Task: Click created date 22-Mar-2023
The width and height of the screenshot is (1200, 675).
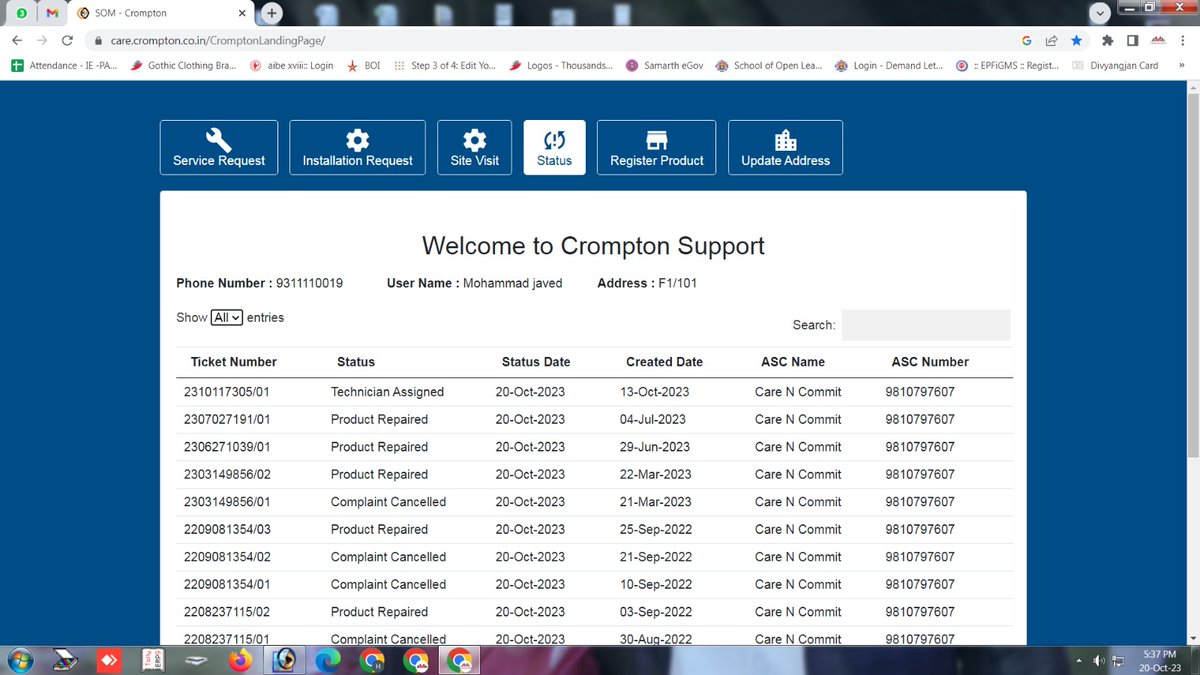Action: [x=655, y=474]
